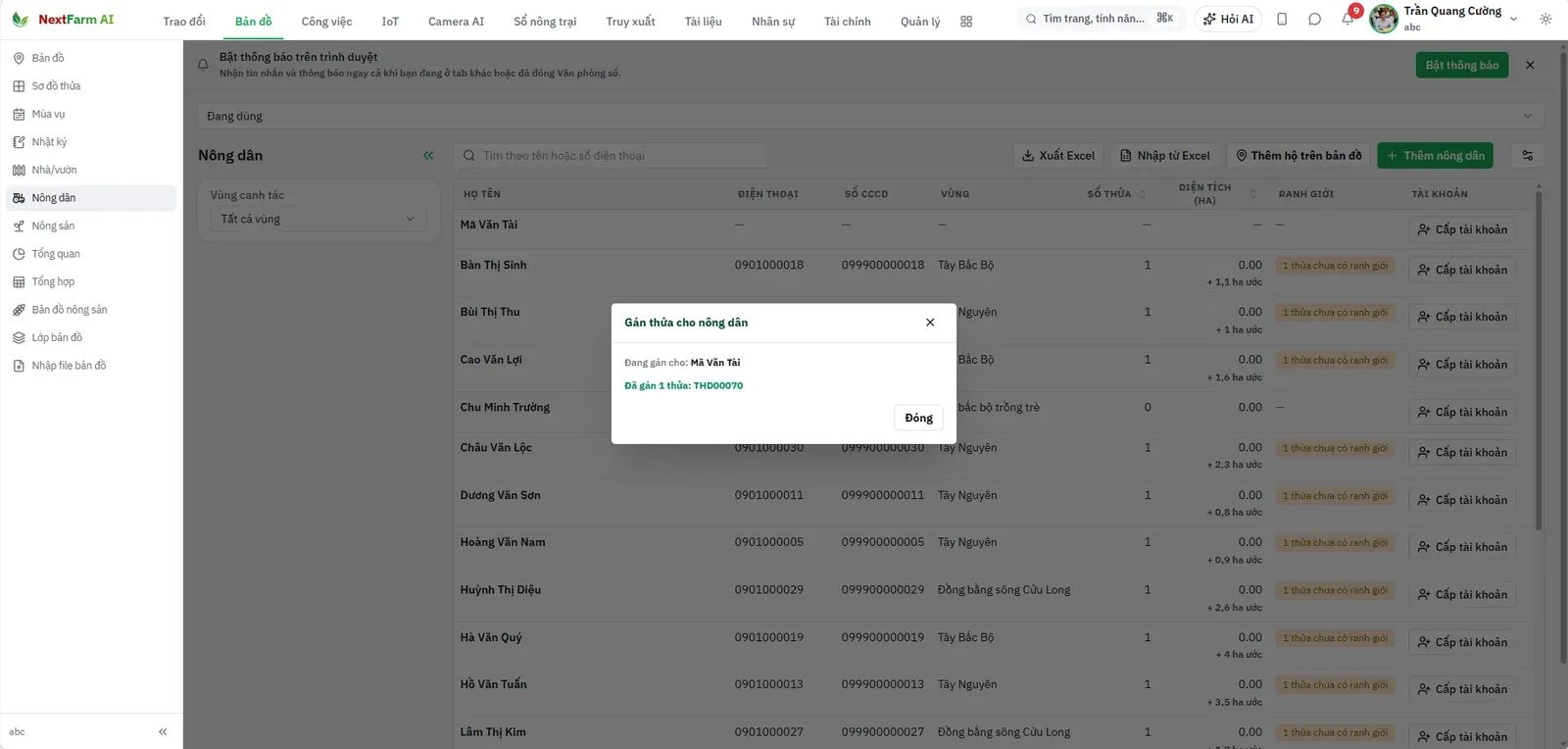Open the chat messages icon in header
Screen dimensions: 1568x749
[1314, 19]
